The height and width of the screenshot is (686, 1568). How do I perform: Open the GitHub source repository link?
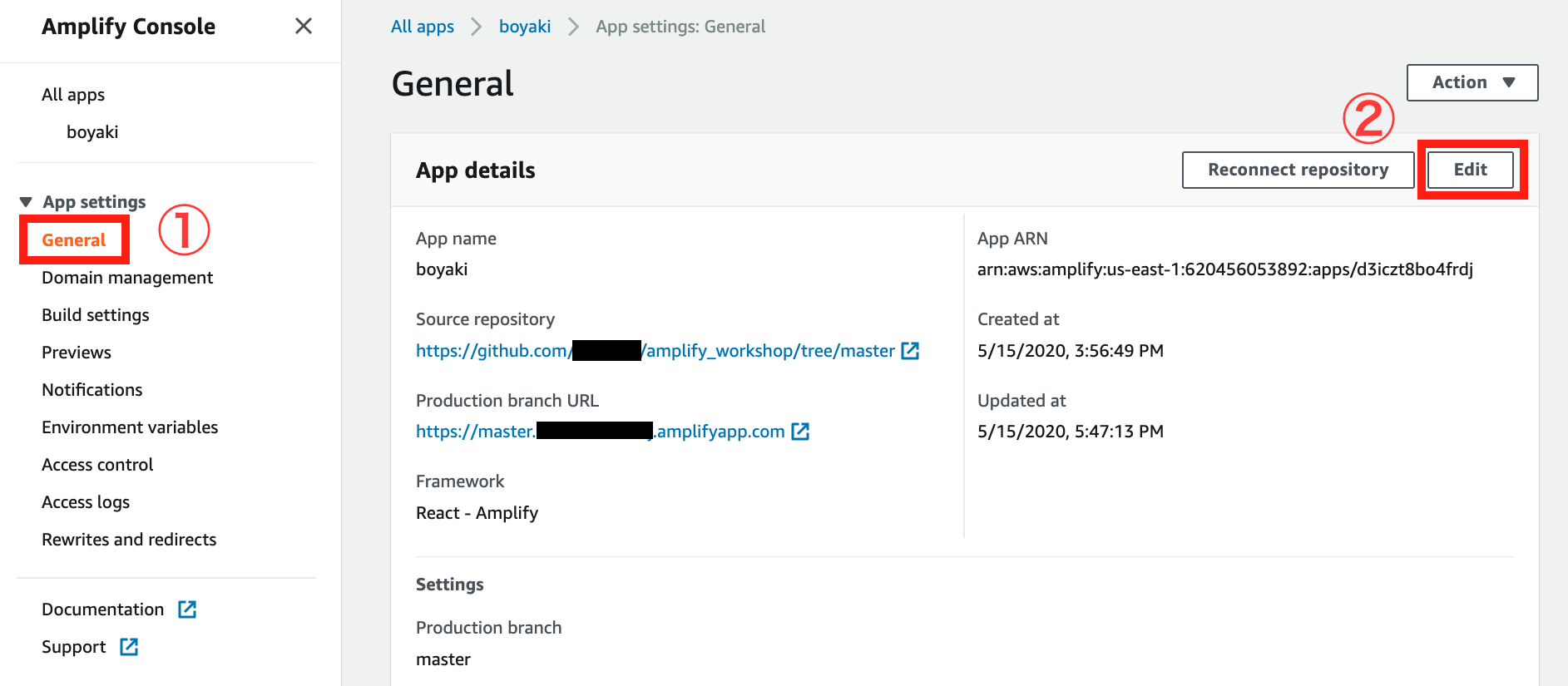[x=655, y=351]
